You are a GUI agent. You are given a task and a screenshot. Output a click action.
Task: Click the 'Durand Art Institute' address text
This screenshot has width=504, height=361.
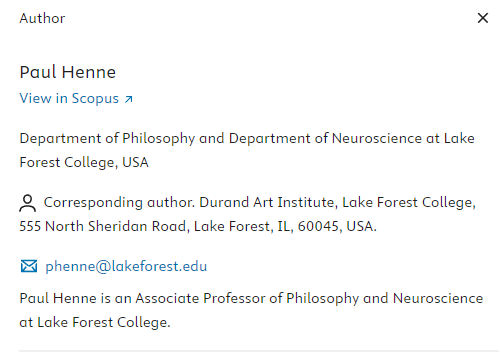267,202
